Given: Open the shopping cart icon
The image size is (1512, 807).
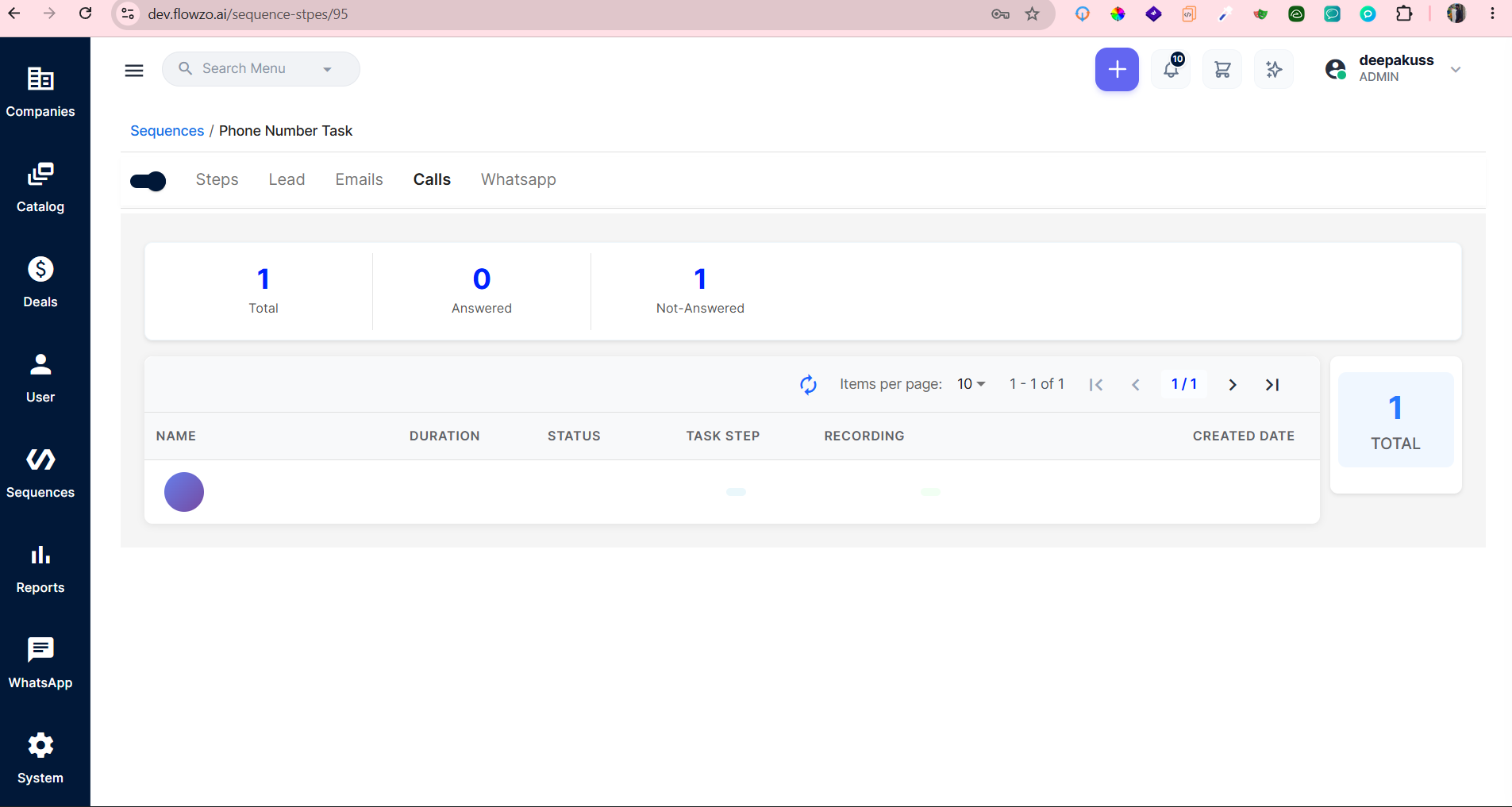Looking at the screenshot, I should click(x=1222, y=70).
